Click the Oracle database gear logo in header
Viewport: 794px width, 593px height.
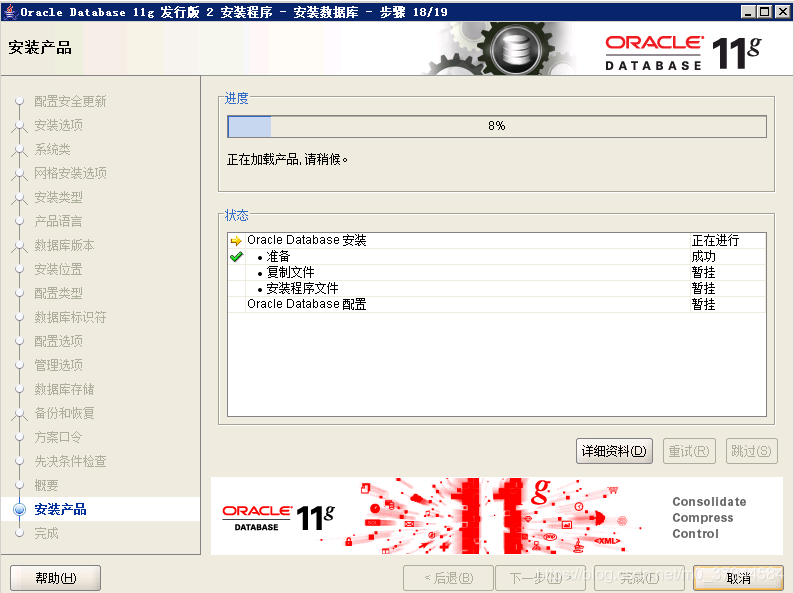tap(515, 50)
